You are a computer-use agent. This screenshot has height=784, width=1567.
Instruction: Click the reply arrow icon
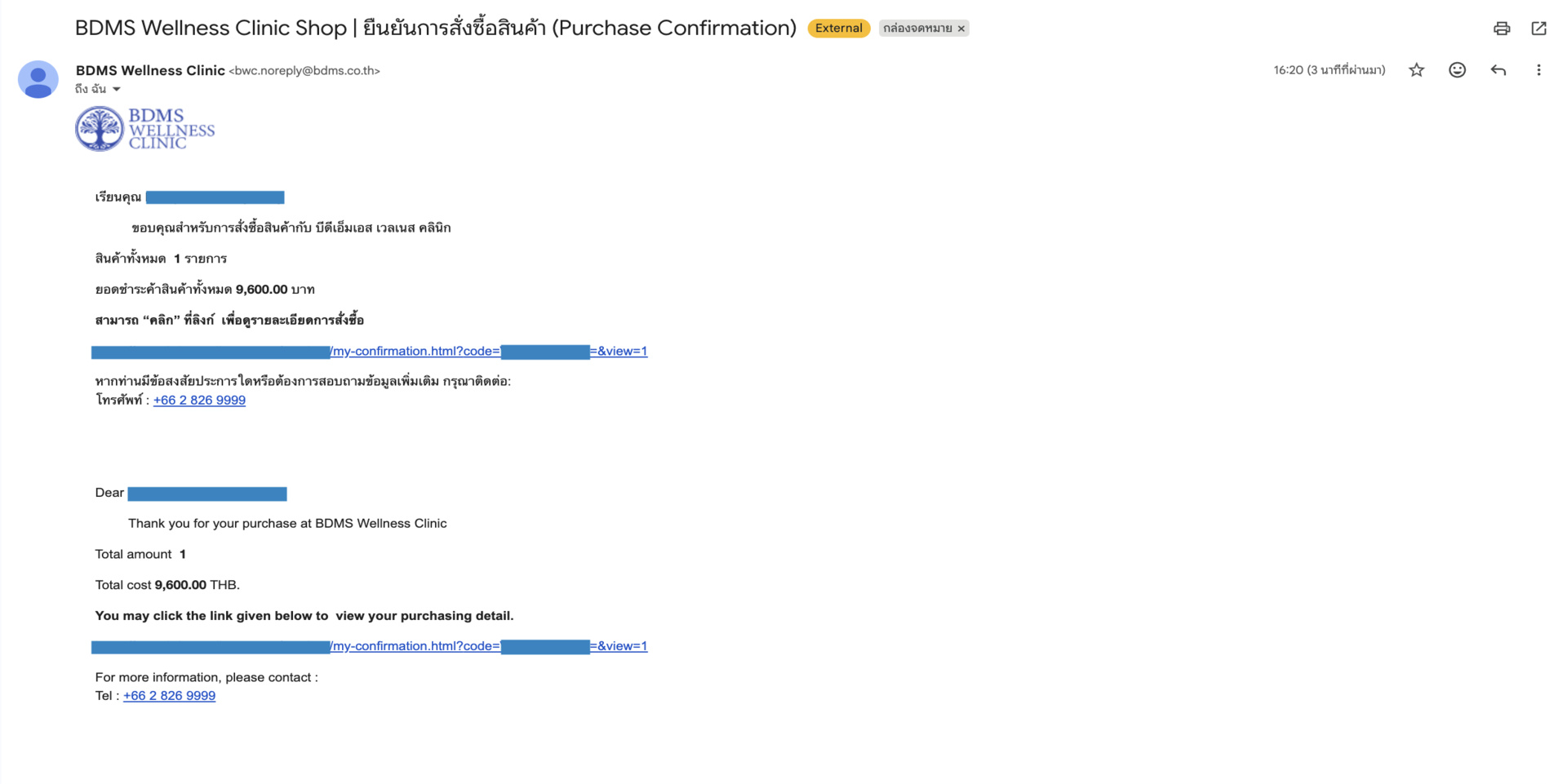(x=1498, y=70)
